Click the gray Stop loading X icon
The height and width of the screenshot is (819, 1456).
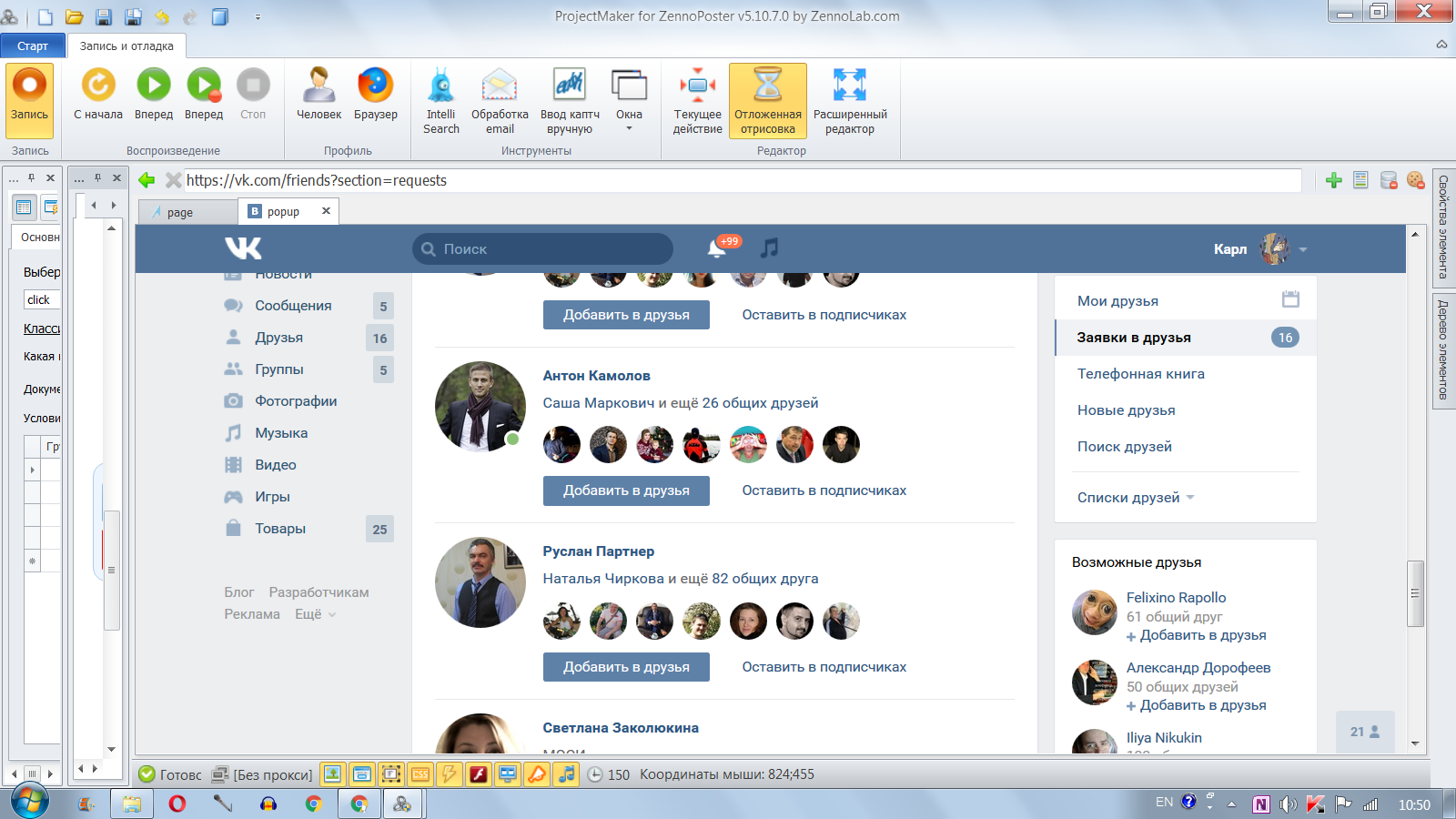[x=173, y=180]
